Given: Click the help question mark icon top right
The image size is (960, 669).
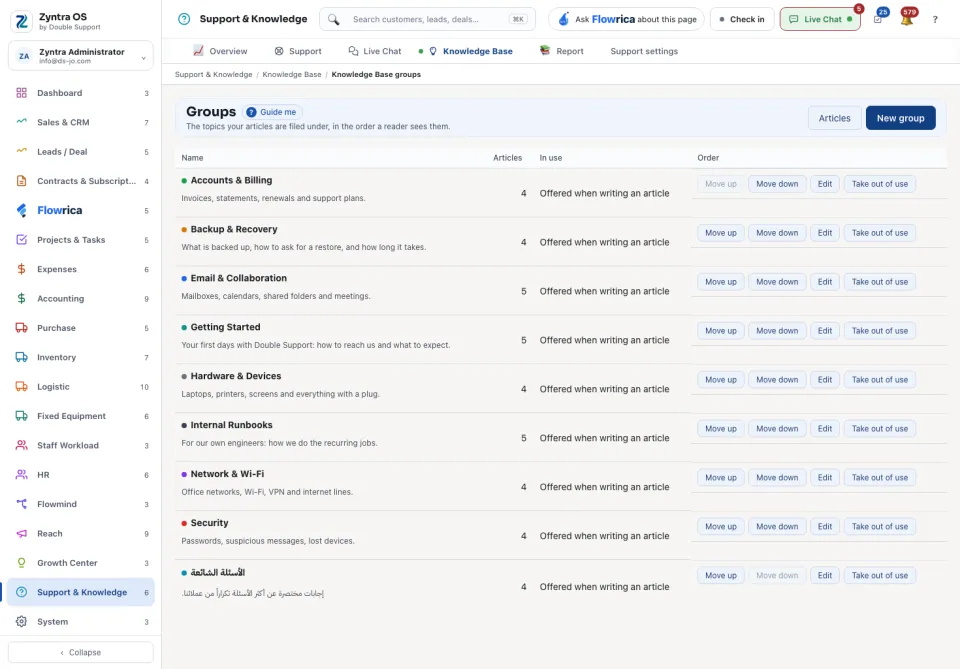Looking at the screenshot, I should pos(935,20).
